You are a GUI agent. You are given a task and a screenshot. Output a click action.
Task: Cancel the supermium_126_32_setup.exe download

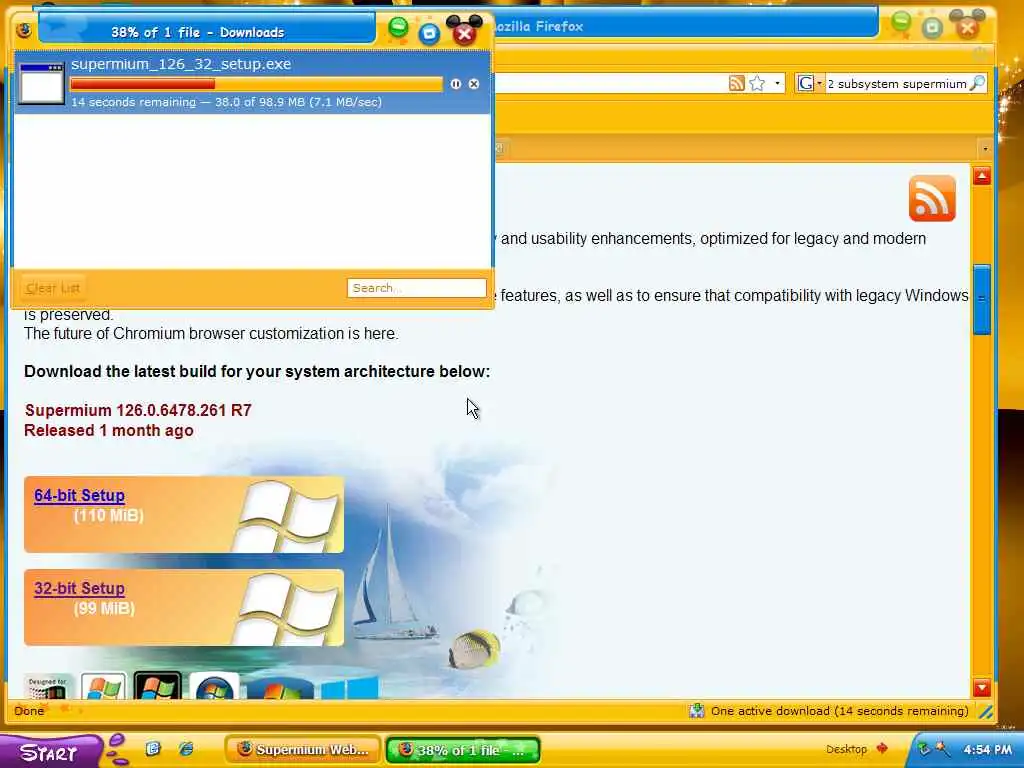(474, 84)
